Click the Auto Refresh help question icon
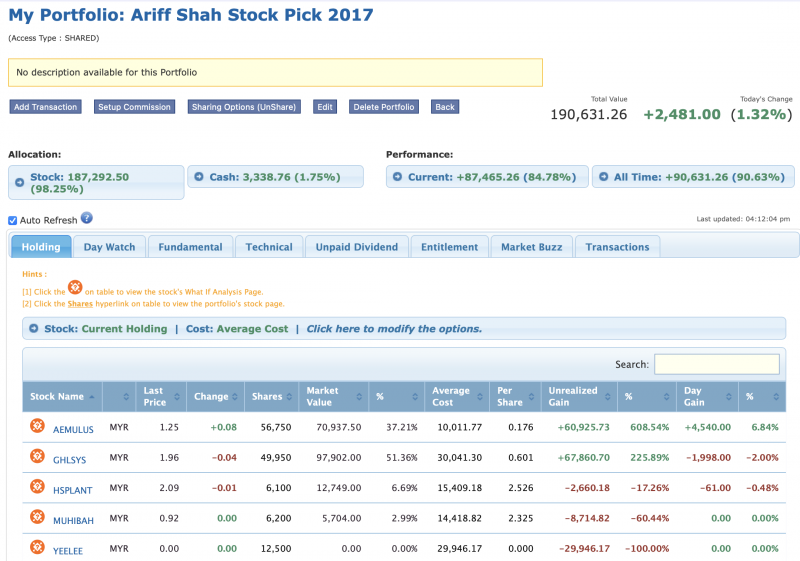Image resolution: width=800 pixels, height=561 pixels. coord(87,218)
